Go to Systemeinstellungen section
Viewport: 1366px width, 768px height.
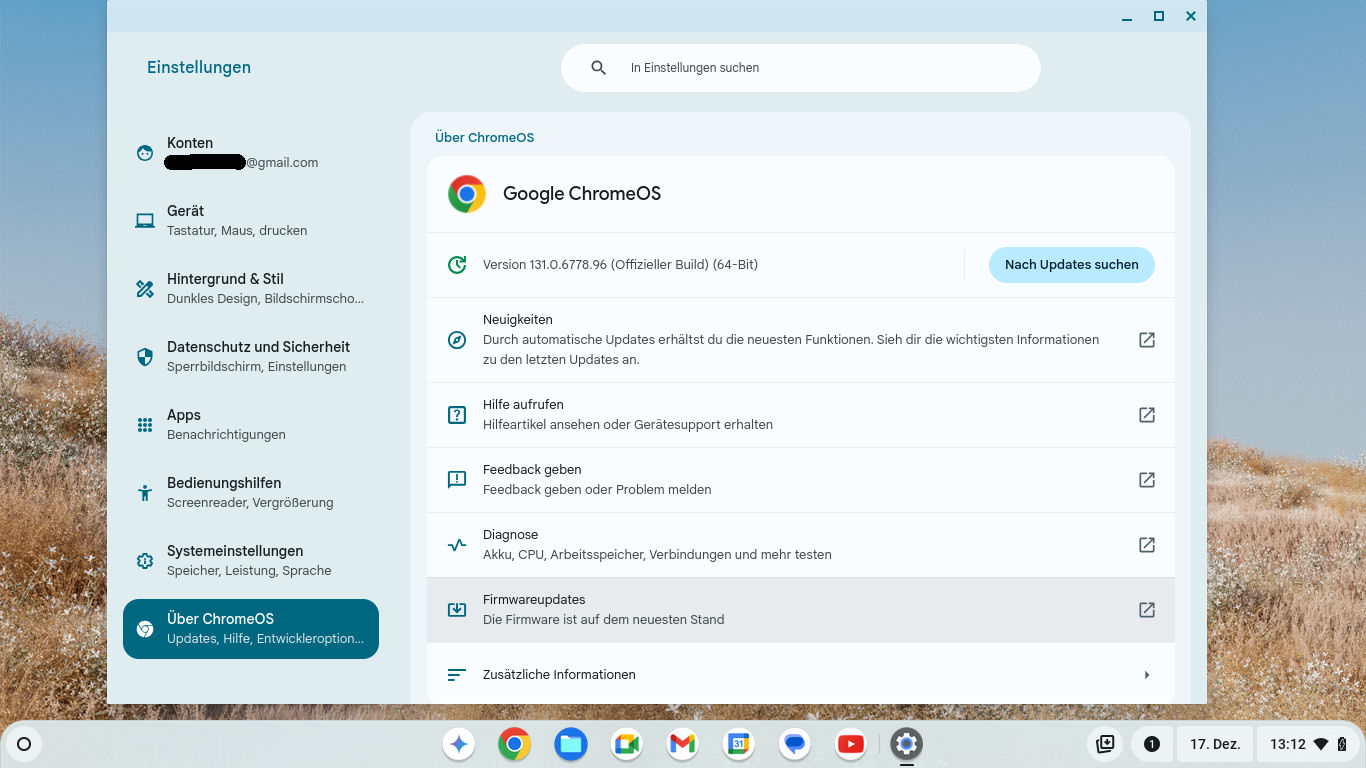tap(251, 561)
